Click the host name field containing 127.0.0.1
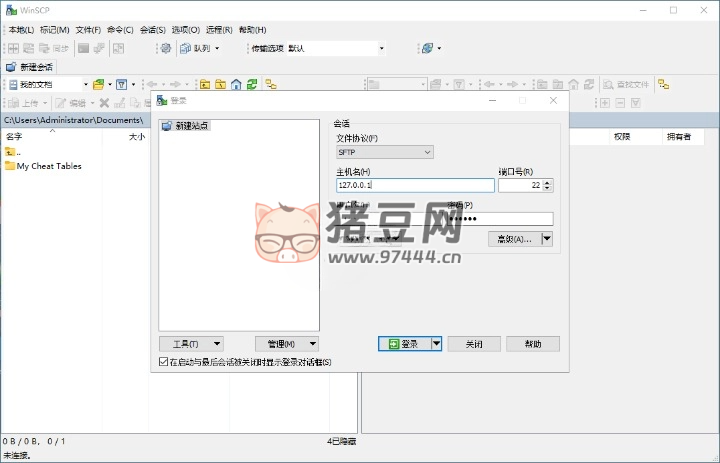The width and height of the screenshot is (720, 463). [415, 185]
